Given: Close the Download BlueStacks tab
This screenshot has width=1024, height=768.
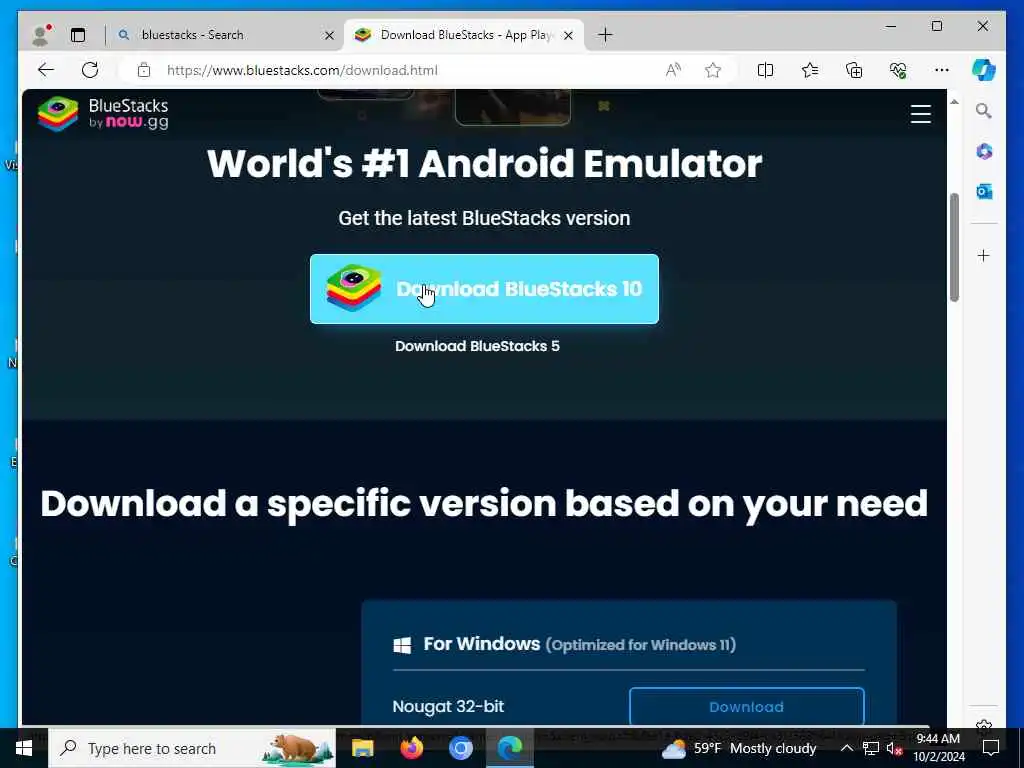Looking at the screenshot, I should point(568,35).
